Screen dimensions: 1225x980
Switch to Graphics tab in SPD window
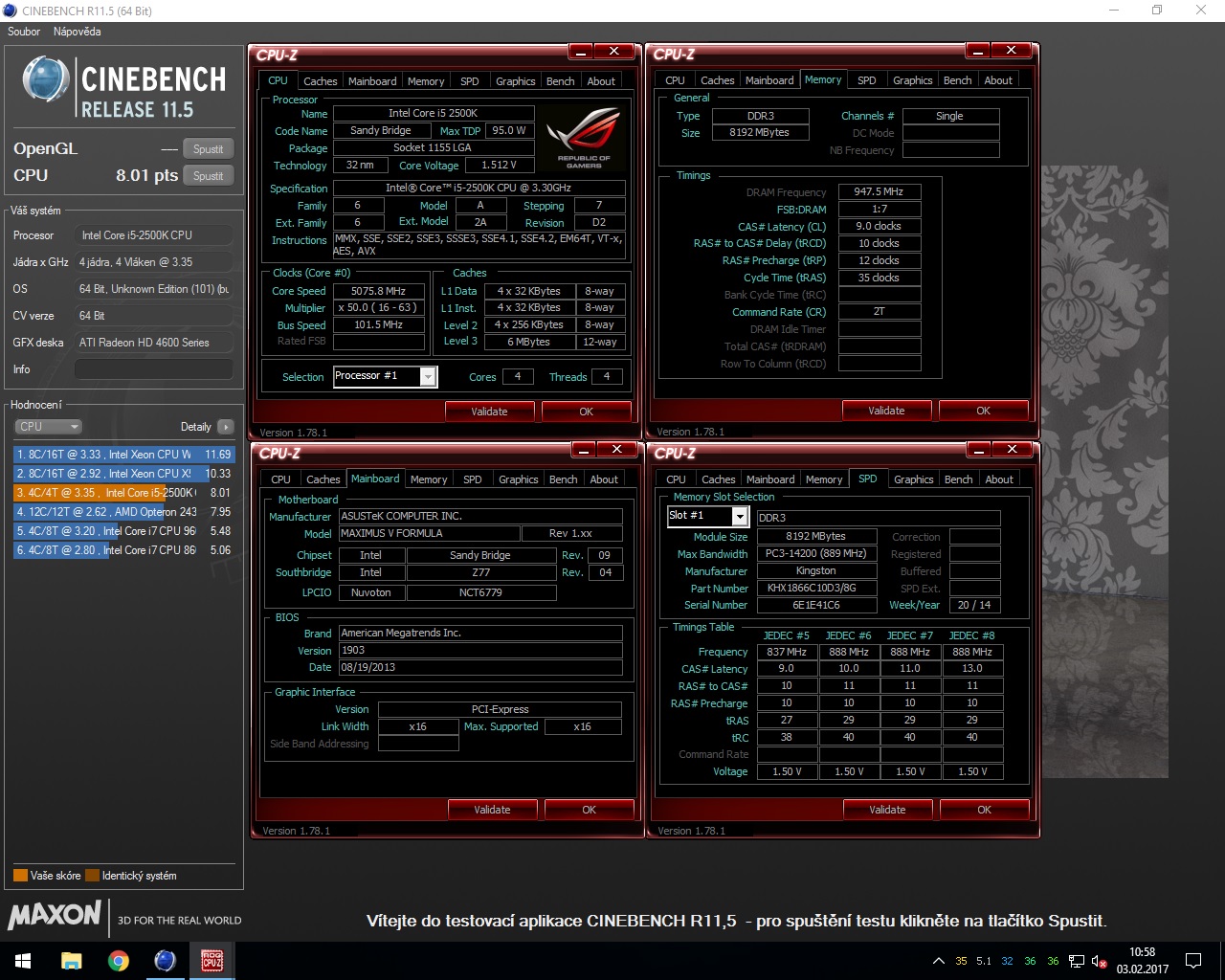coord(913,479)
